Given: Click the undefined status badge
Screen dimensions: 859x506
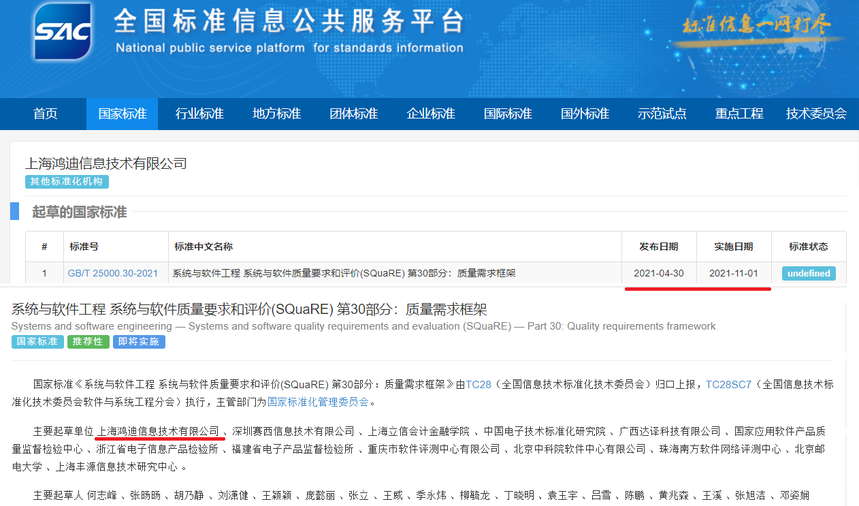Looking at the screenshot, I should (x=809, y=273).
